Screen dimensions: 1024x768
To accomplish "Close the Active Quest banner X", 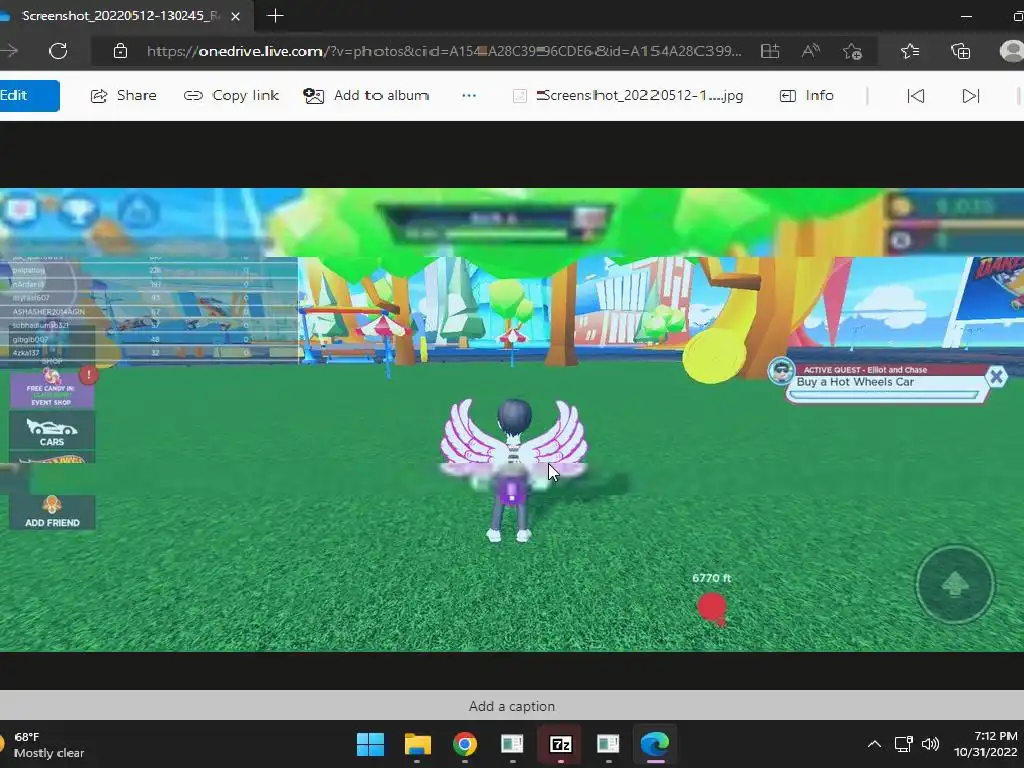I will (x=997, y=376).
